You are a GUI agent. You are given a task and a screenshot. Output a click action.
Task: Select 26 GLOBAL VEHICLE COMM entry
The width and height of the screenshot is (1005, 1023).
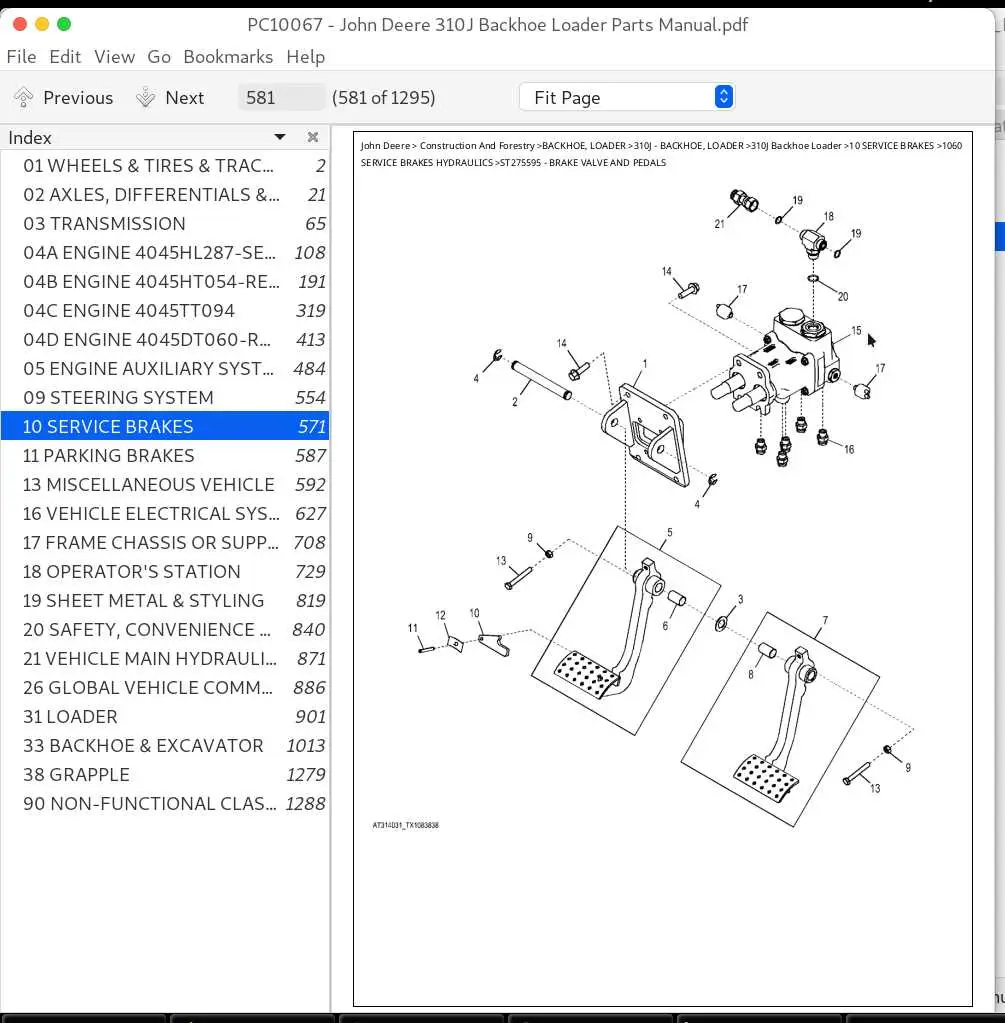pos(165,688)
